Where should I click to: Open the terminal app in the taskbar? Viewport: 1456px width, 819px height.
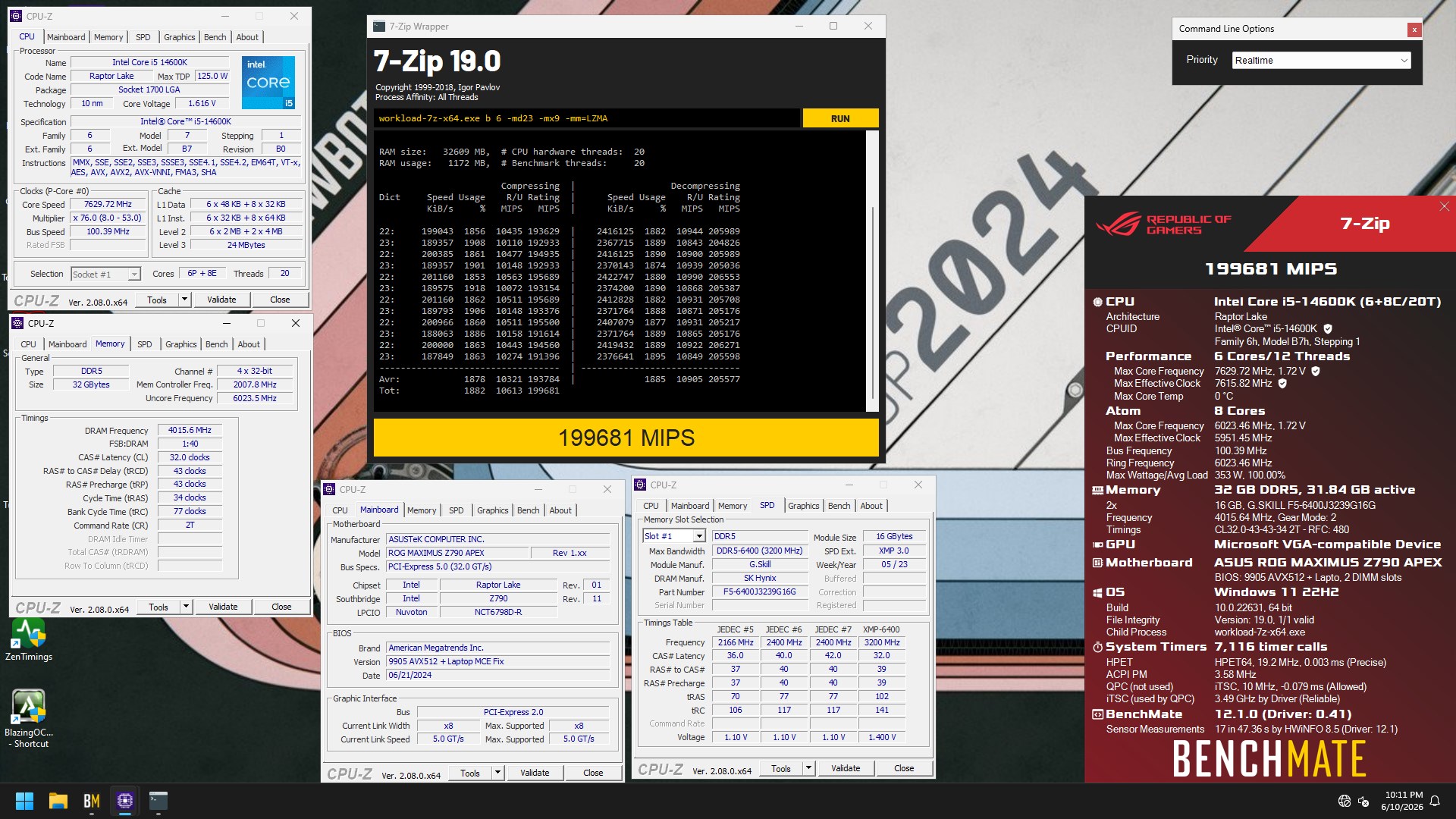pyautogui.click(x=158, y=801)
